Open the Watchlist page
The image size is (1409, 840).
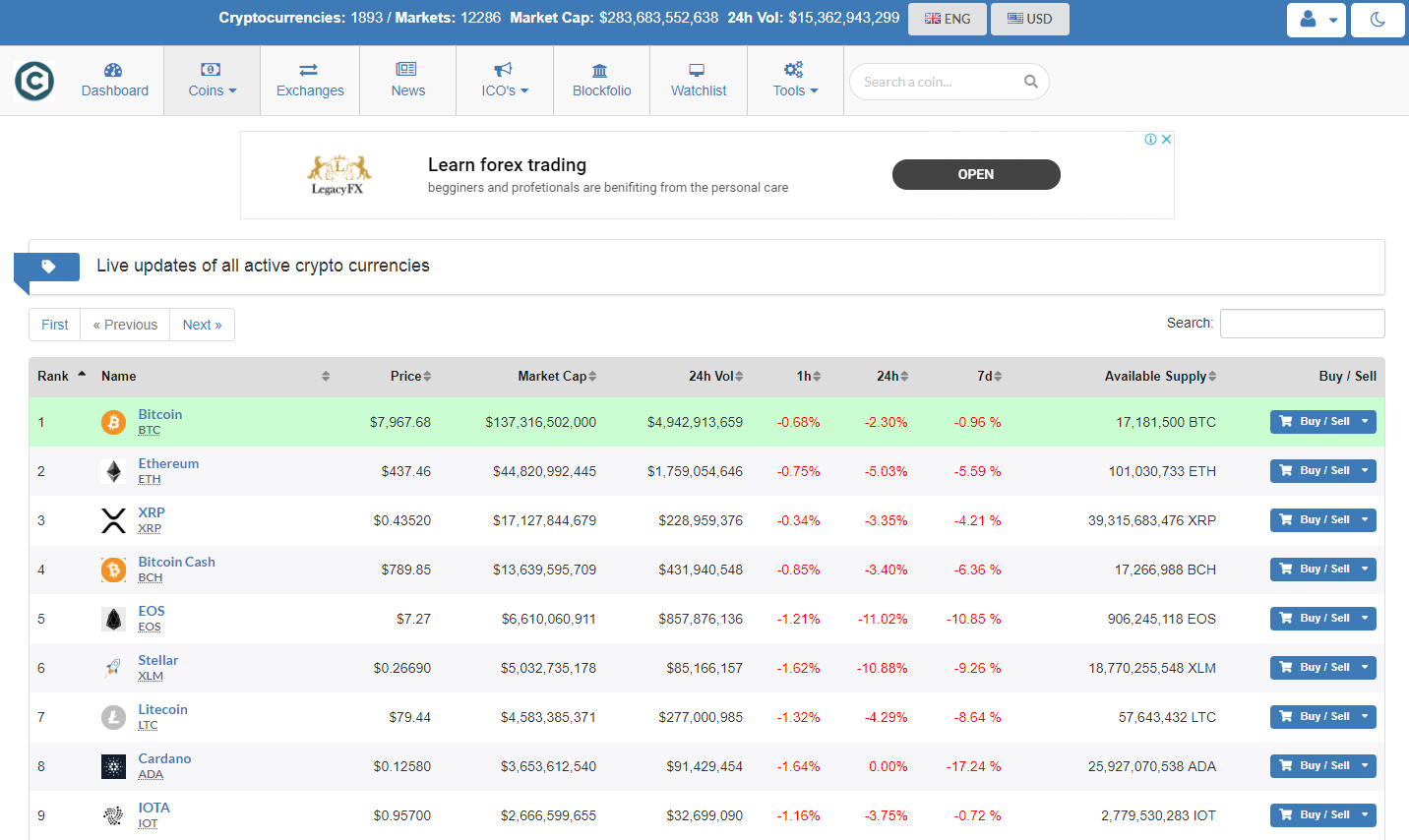[x=699, y=81]
